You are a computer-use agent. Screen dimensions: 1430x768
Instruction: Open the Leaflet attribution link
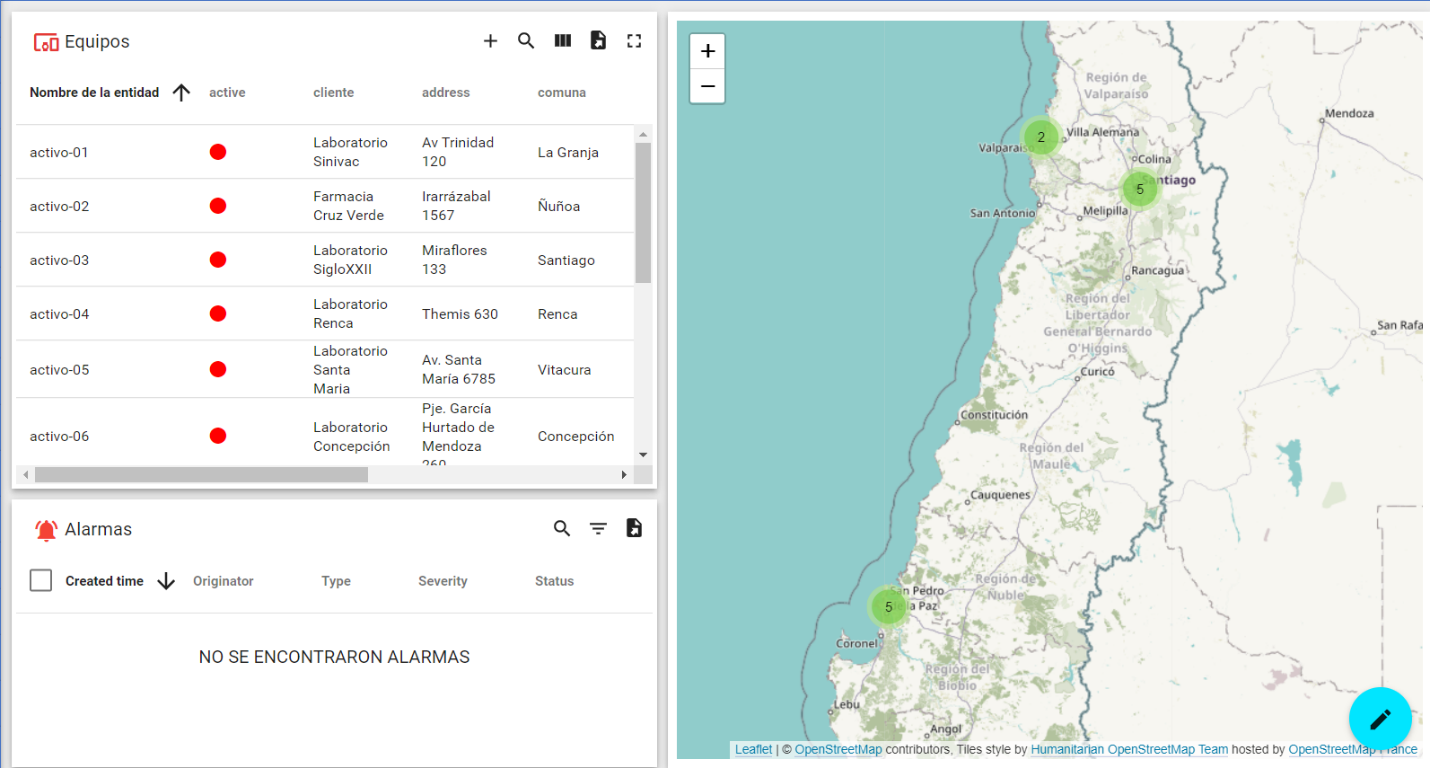[753, 750]
